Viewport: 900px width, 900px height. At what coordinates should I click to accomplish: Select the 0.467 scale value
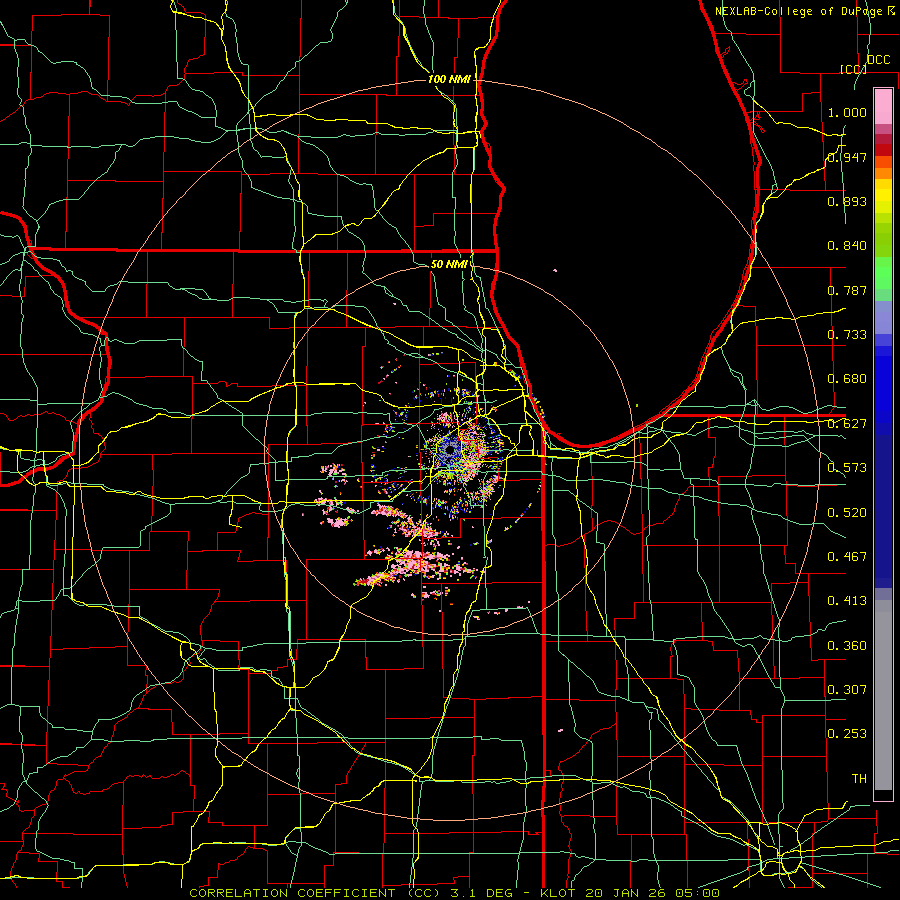point(847,557)
